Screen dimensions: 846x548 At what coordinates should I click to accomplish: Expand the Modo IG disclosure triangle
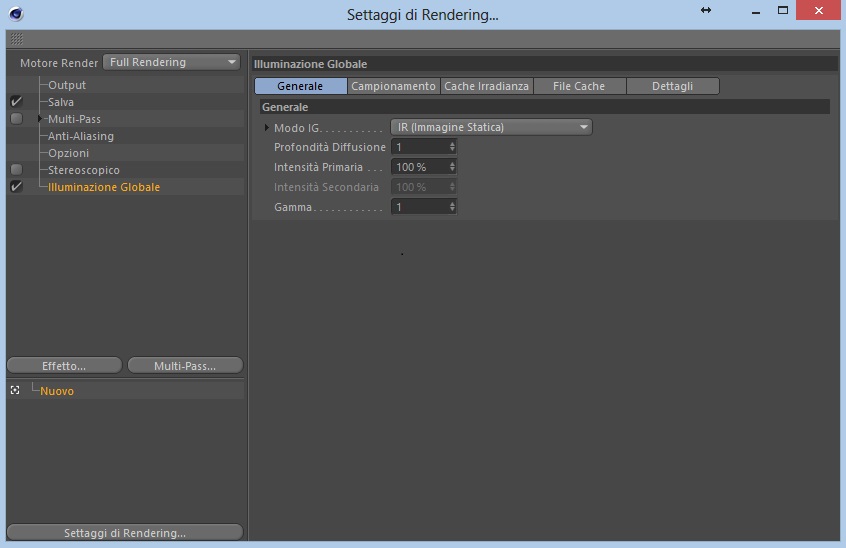click(x=267, y=128)
